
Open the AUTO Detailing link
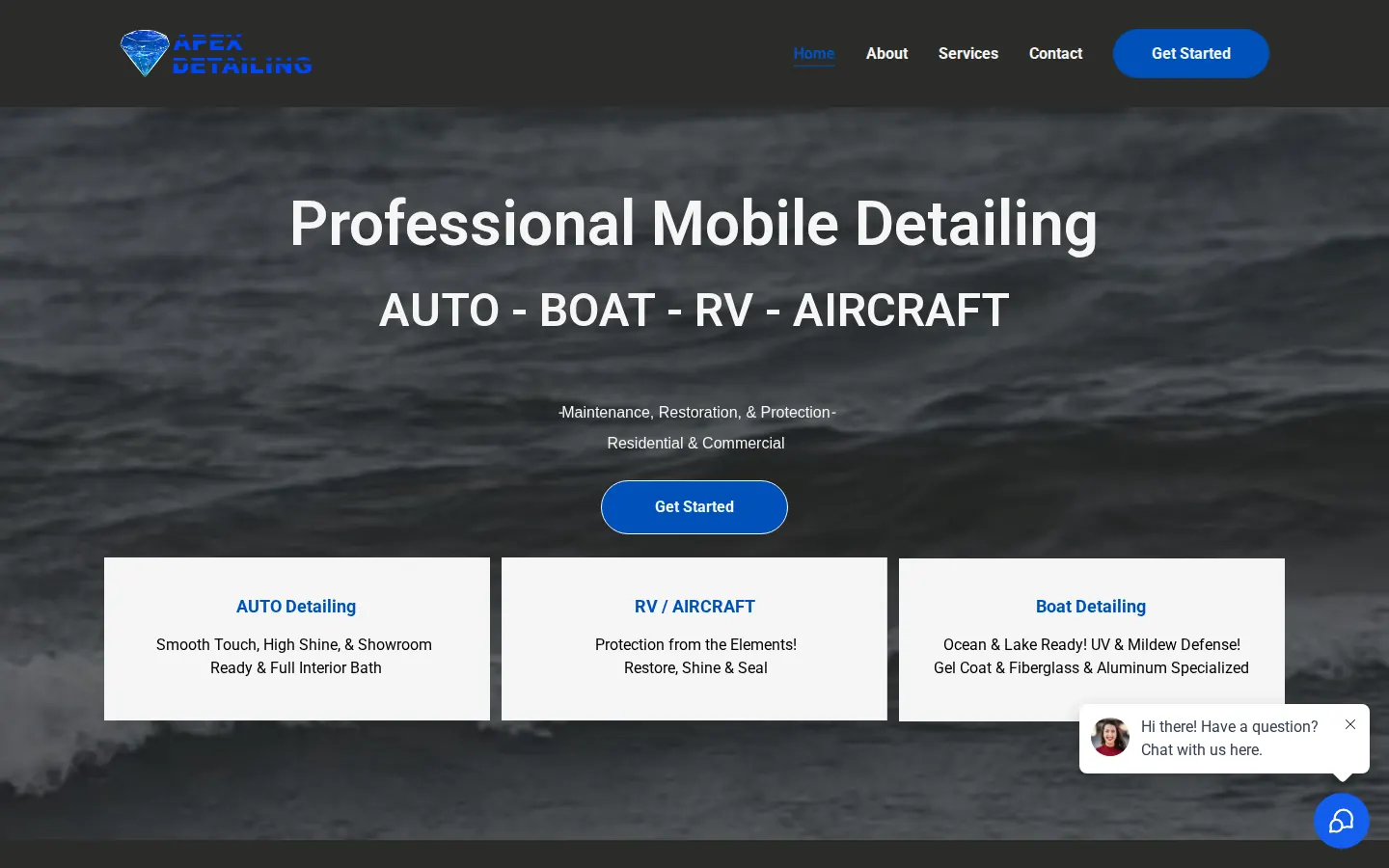pyautogui.click(x=296, y=607)
